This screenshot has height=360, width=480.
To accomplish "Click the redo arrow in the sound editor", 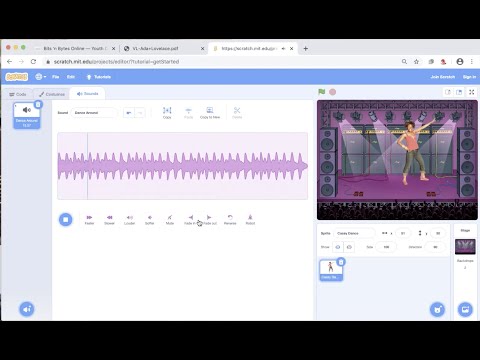I will tap(140, 113).
